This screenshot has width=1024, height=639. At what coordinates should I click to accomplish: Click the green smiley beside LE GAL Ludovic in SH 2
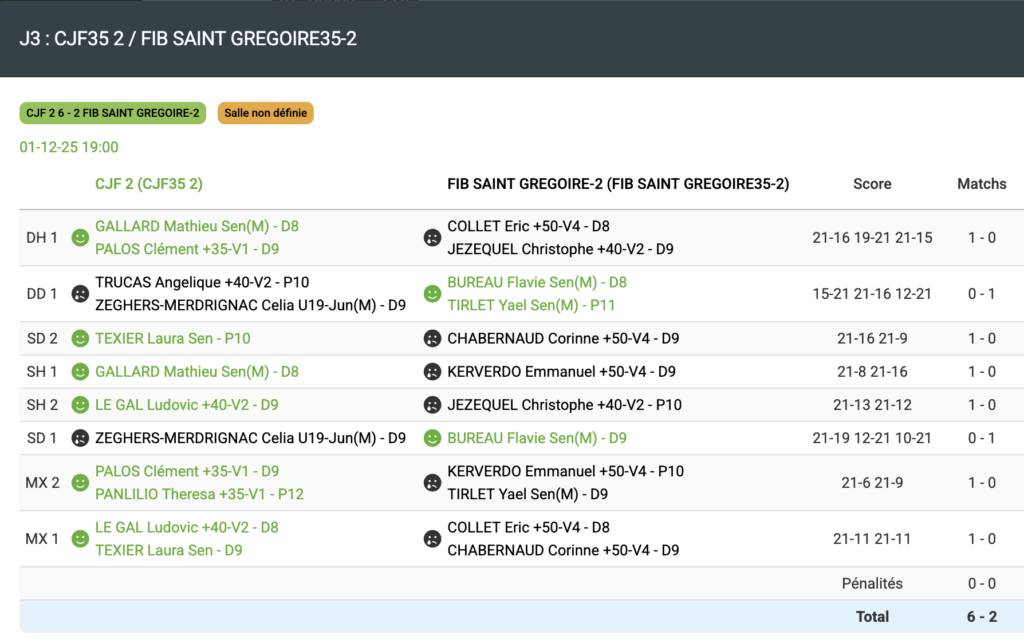(x=80, y=405)
